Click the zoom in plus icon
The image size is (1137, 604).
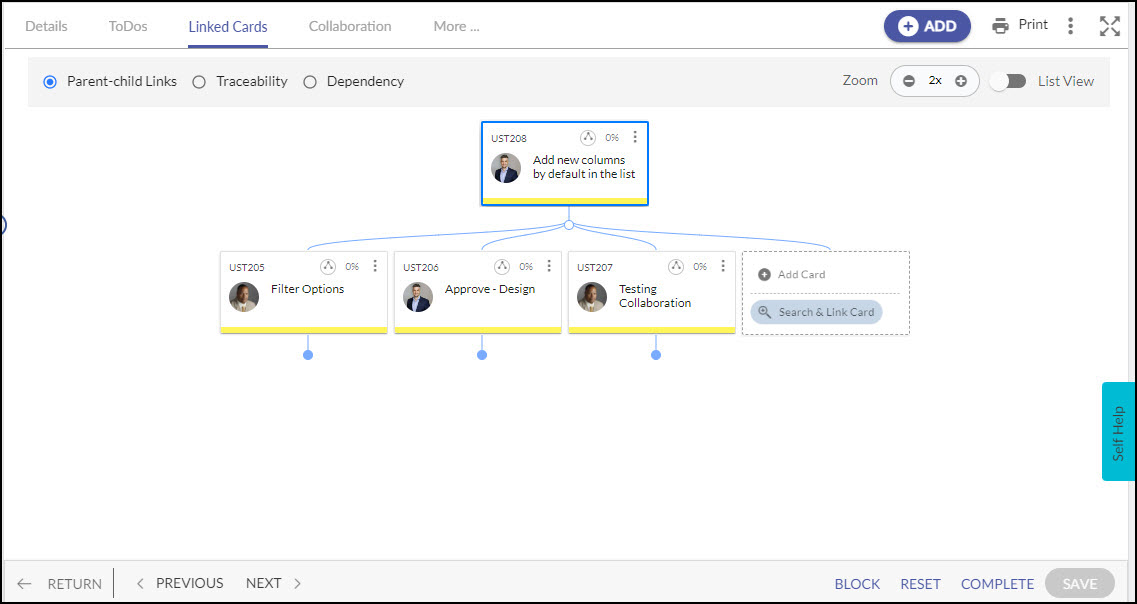961,81
